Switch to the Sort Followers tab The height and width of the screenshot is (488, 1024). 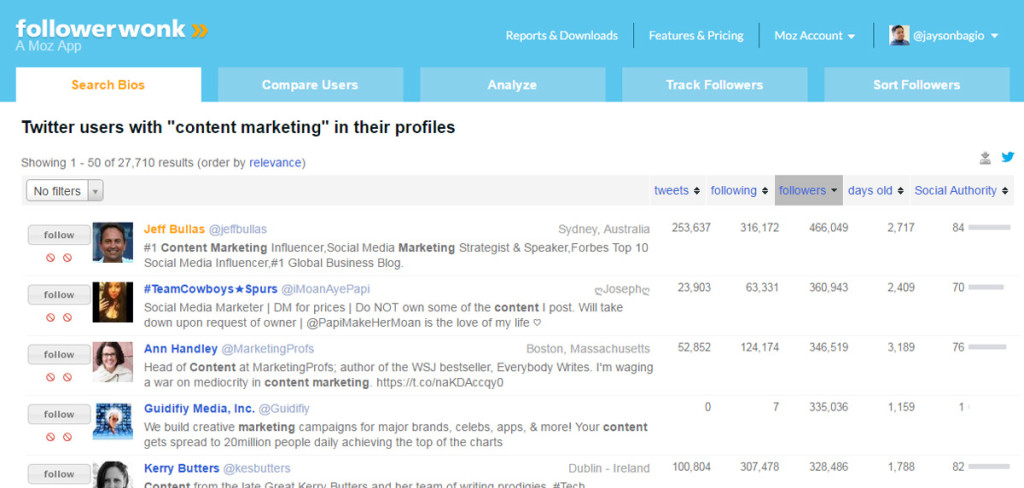point(916,85)
